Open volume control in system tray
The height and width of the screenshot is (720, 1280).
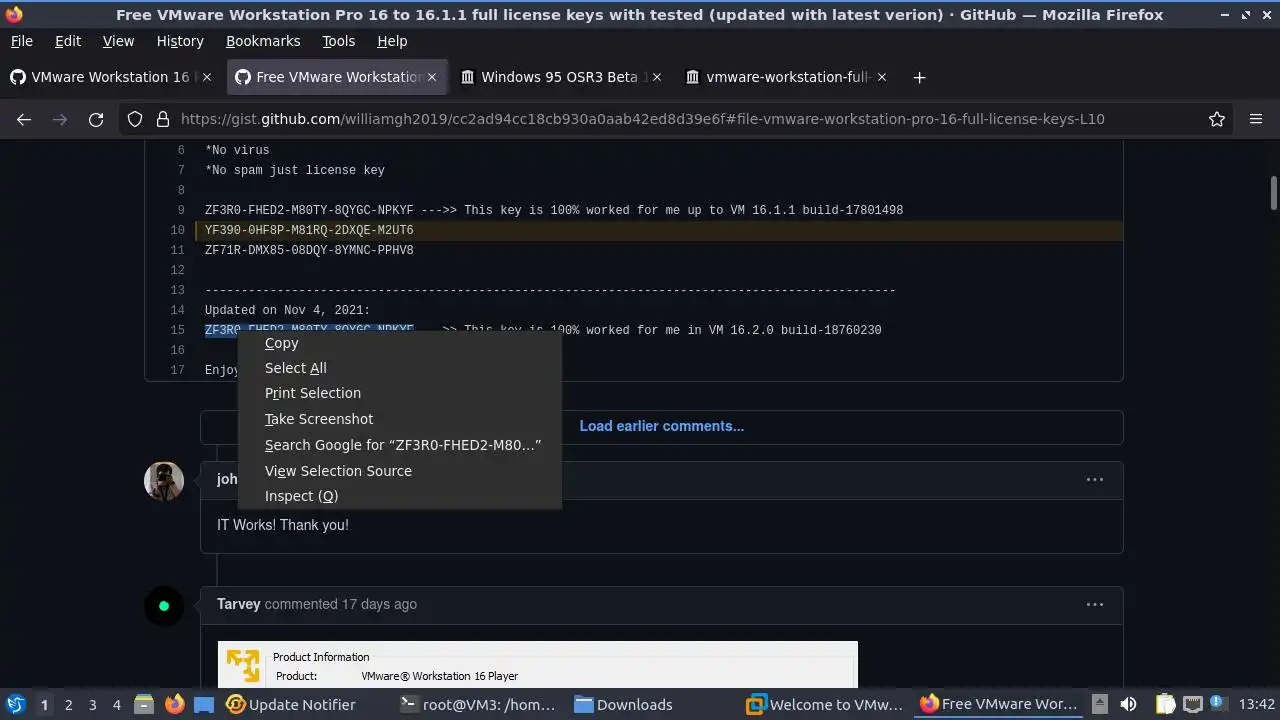point(1128,704)
